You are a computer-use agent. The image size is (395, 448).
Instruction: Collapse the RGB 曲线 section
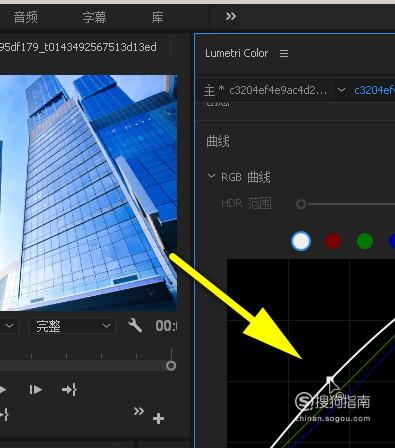[x=211, y=176]
